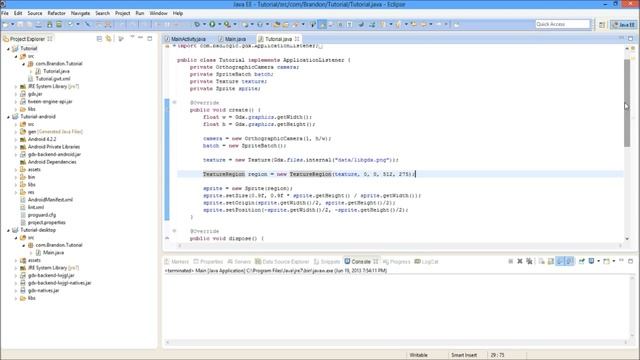Click Smart Insert in the status bar

tap(464, 355)
